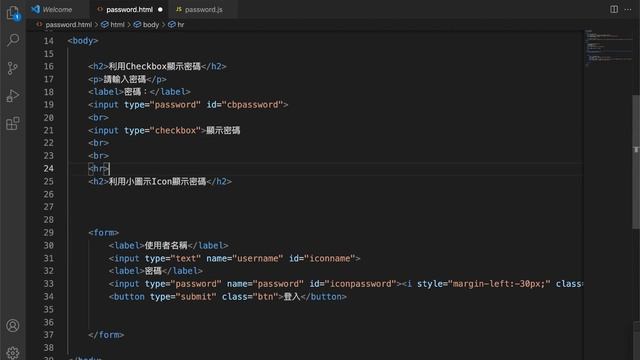Viewport: 640px width, 360px height.
Task: Click the hr tag on line 24
Action: click(98, 169)
